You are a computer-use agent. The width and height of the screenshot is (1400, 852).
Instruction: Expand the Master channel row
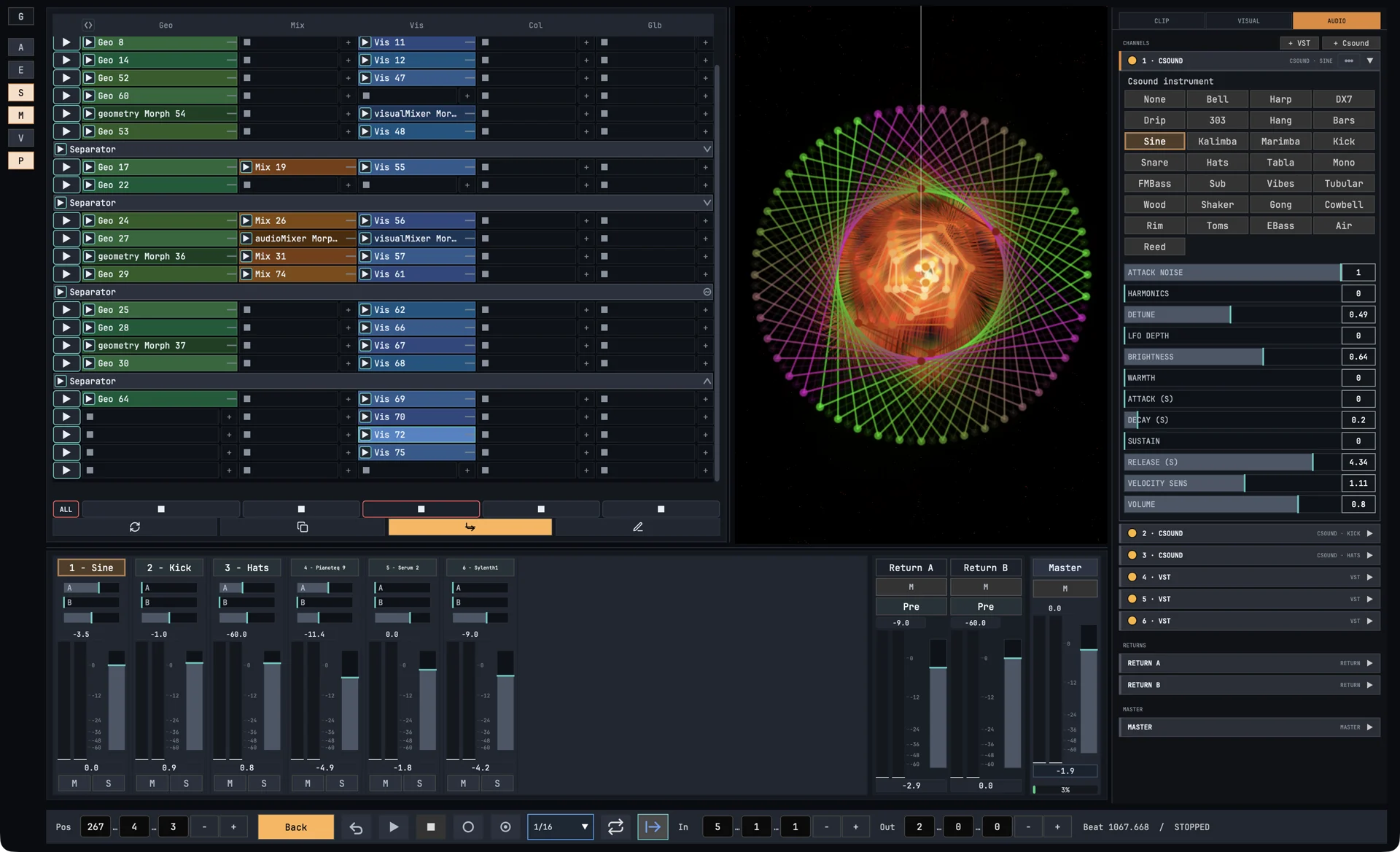click(1369, 727)
